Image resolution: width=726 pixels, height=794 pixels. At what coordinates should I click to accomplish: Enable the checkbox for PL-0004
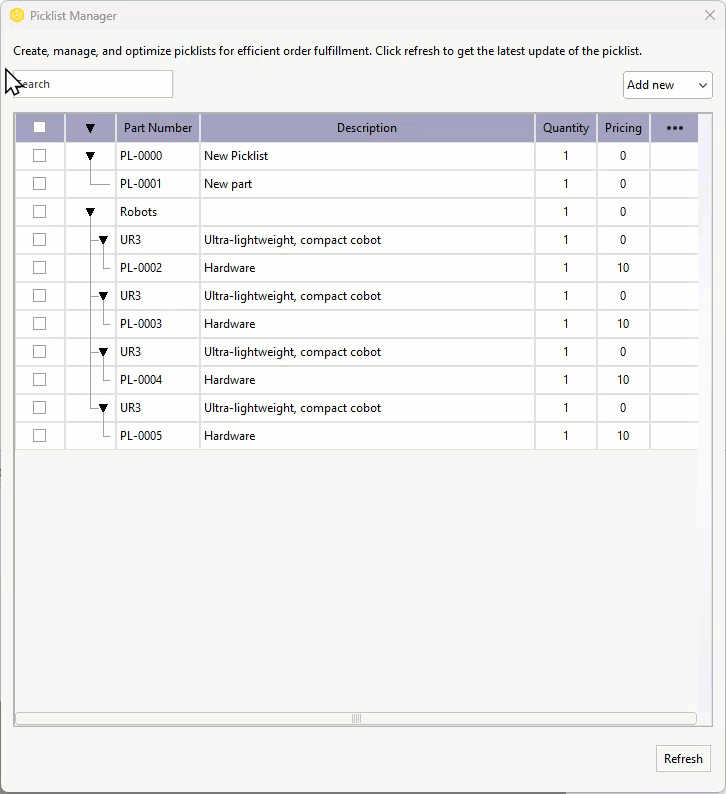coord(39,379)
